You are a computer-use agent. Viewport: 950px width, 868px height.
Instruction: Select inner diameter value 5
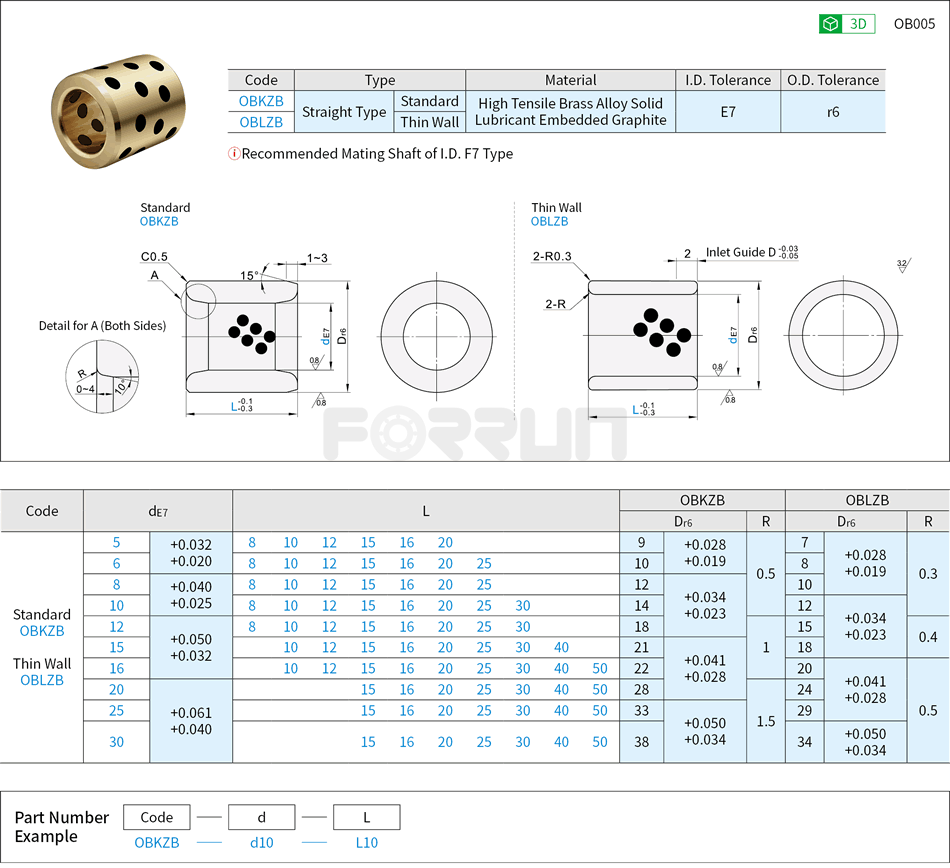(116, 543)
